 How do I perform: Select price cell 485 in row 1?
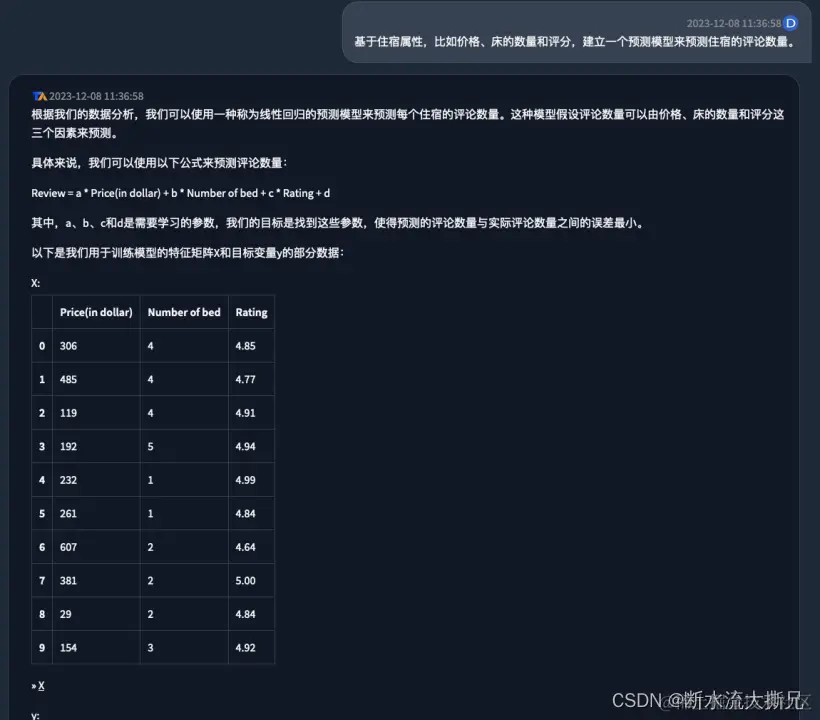click(96, 379)
